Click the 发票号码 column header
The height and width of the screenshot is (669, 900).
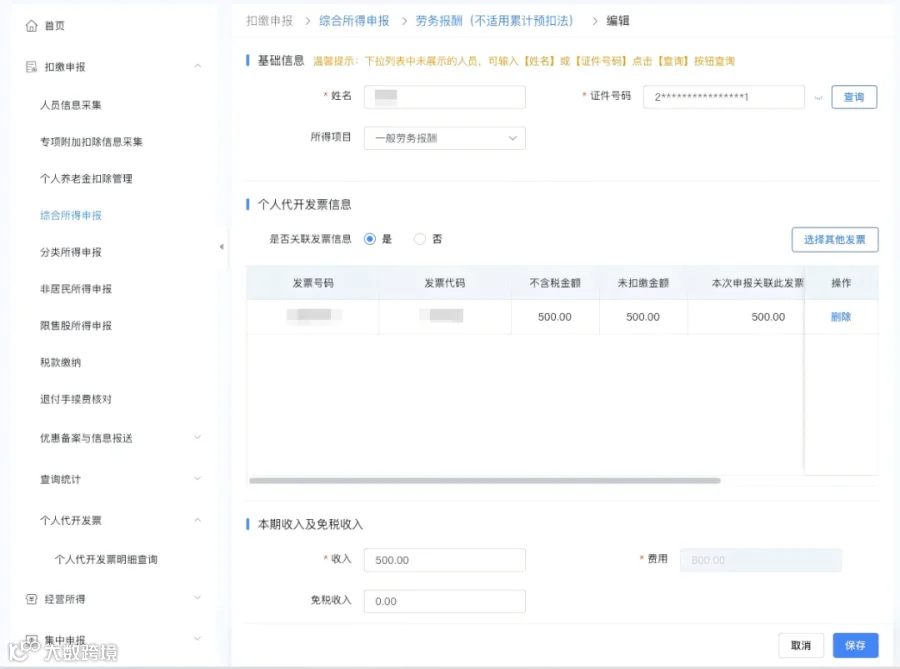313,283
